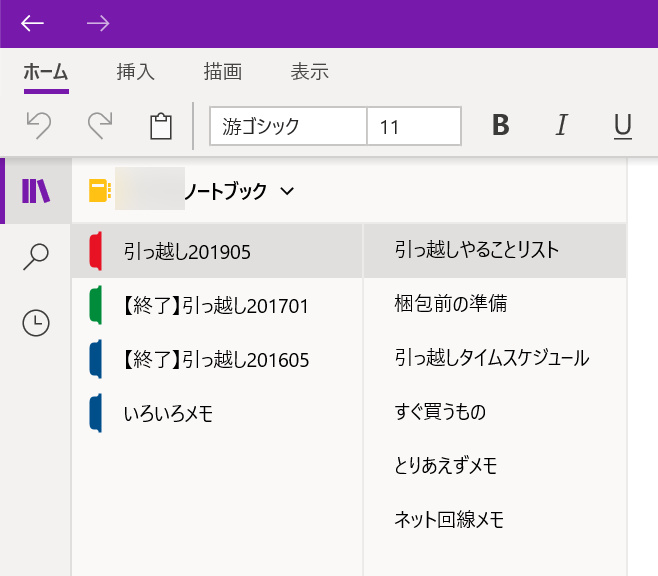Select the 【終了】引っ越し201605 section

tap(217, 359)
